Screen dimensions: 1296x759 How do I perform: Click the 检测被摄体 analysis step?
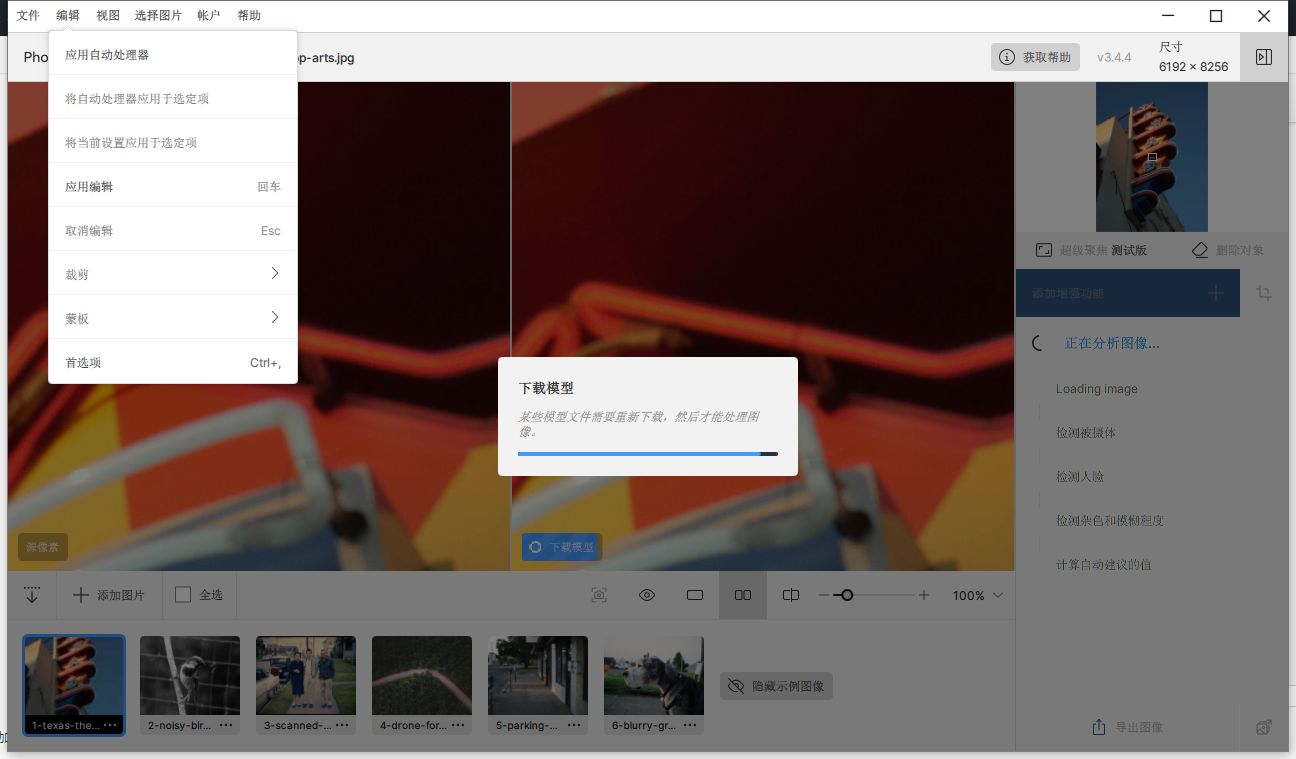[1086, 433]
